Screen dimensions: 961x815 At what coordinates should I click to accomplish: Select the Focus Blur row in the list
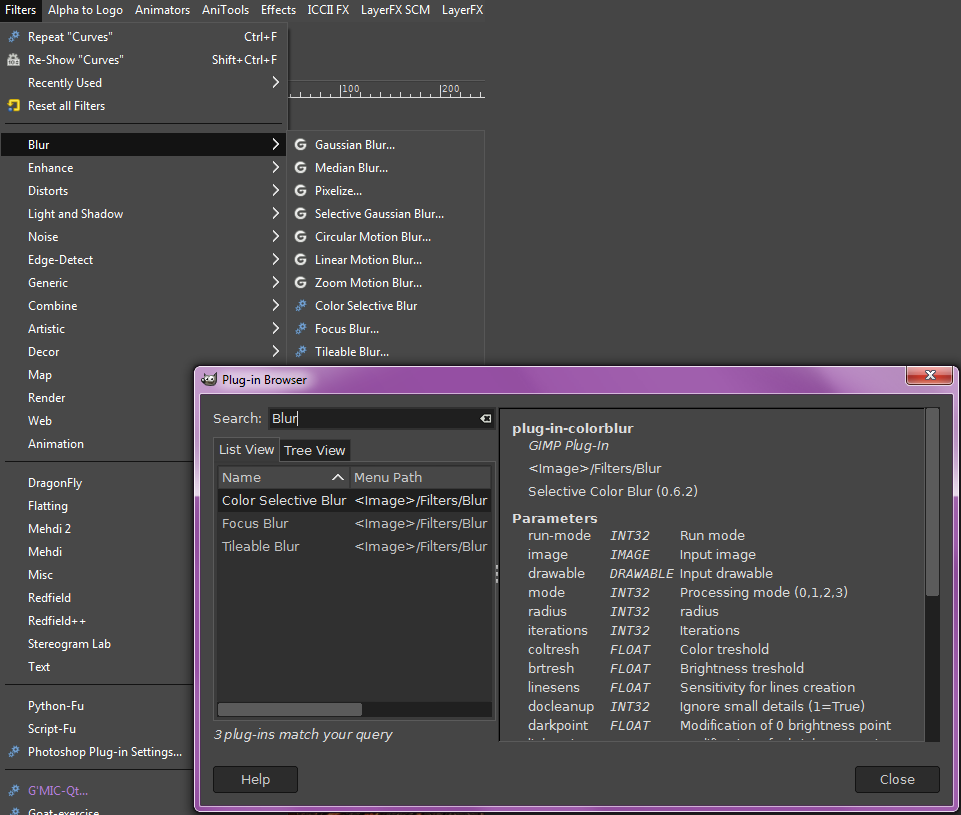tap(355, 523)
